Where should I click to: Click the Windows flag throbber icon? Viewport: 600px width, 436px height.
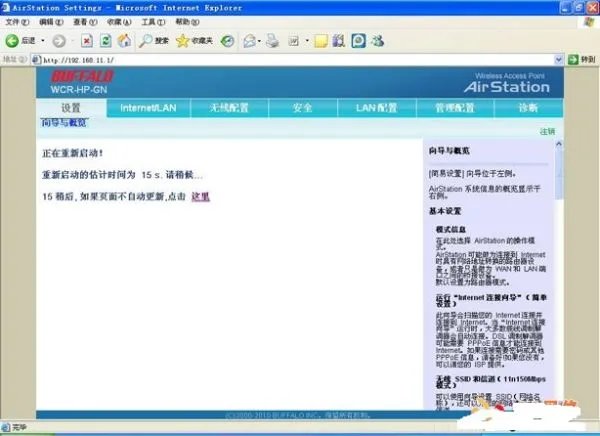590,22
